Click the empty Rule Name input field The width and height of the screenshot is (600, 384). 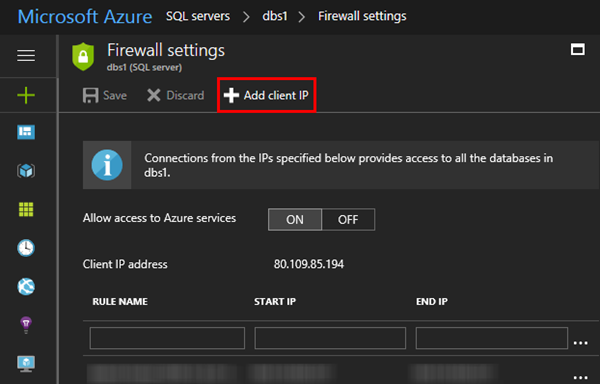click(x=167, y=338)
